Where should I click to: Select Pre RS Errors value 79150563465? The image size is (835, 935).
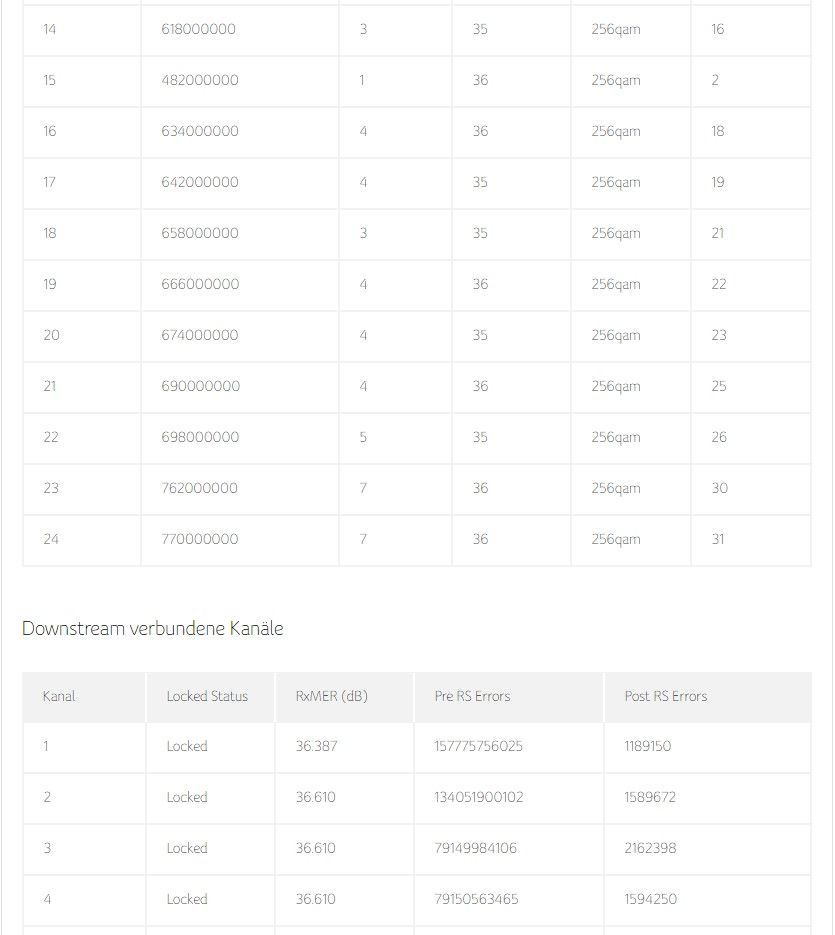tap(476, 899)
